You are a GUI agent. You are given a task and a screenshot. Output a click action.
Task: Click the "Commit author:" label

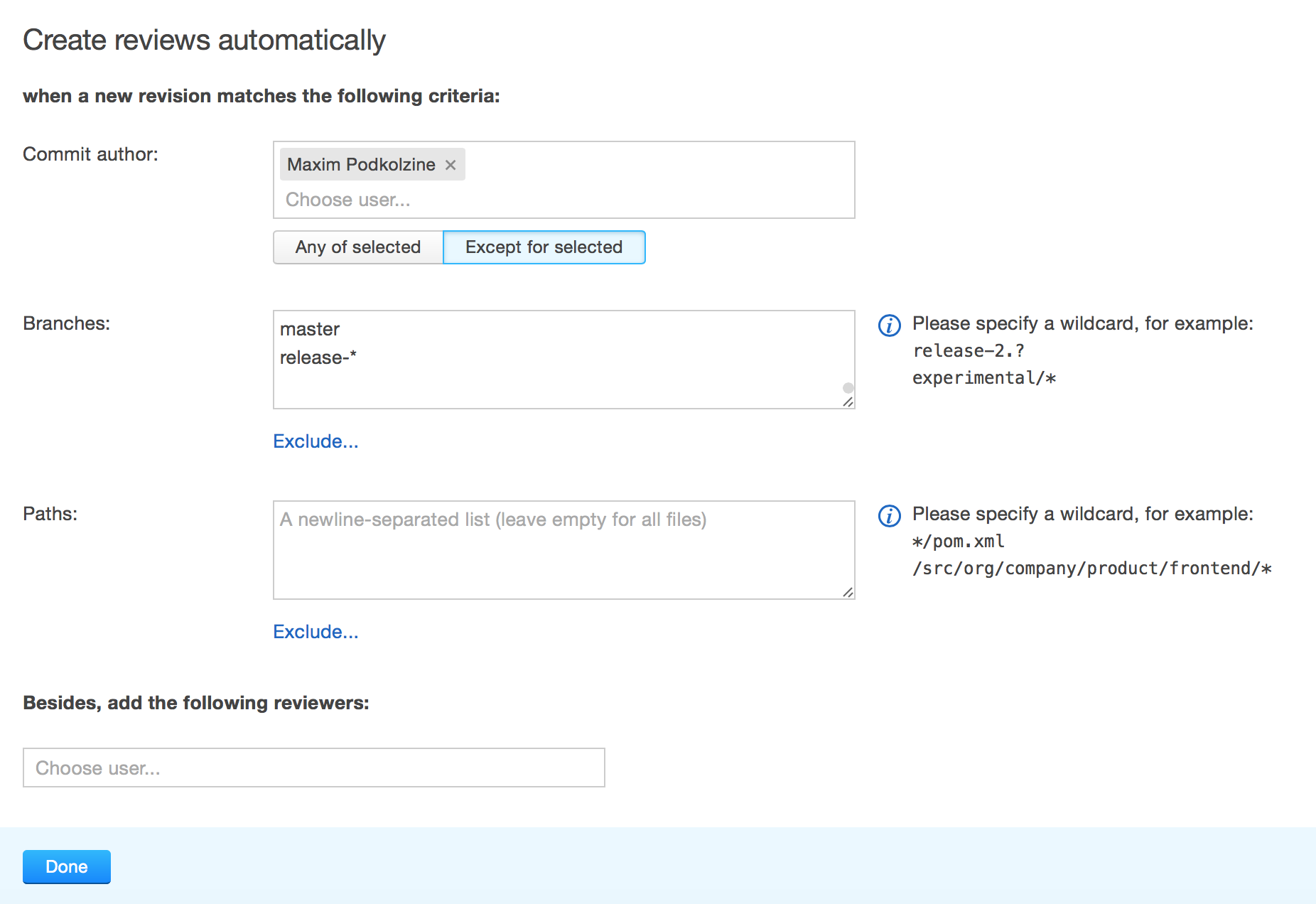coord(90,154)
